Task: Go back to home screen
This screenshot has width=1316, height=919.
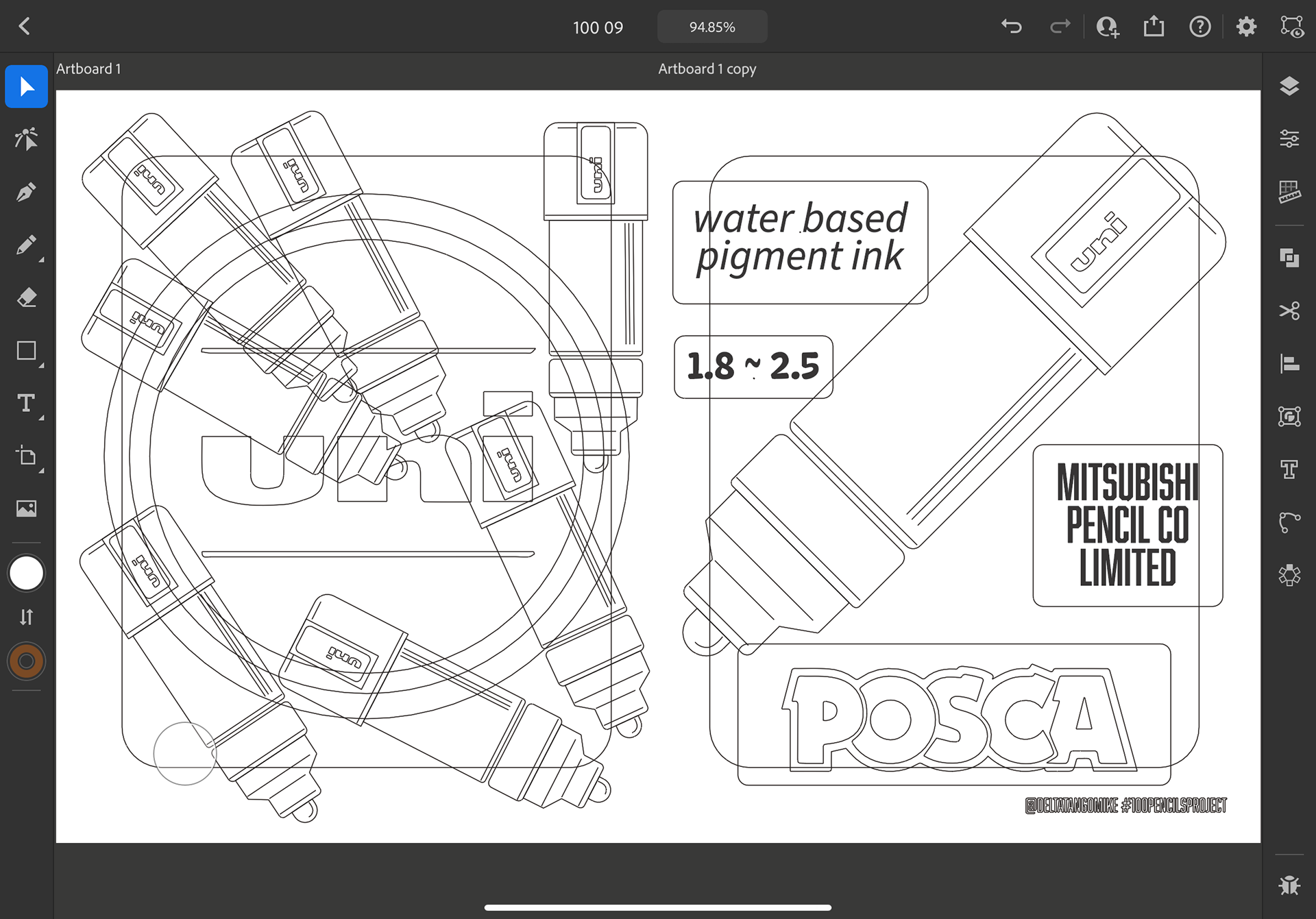Action: pos(25,27)
